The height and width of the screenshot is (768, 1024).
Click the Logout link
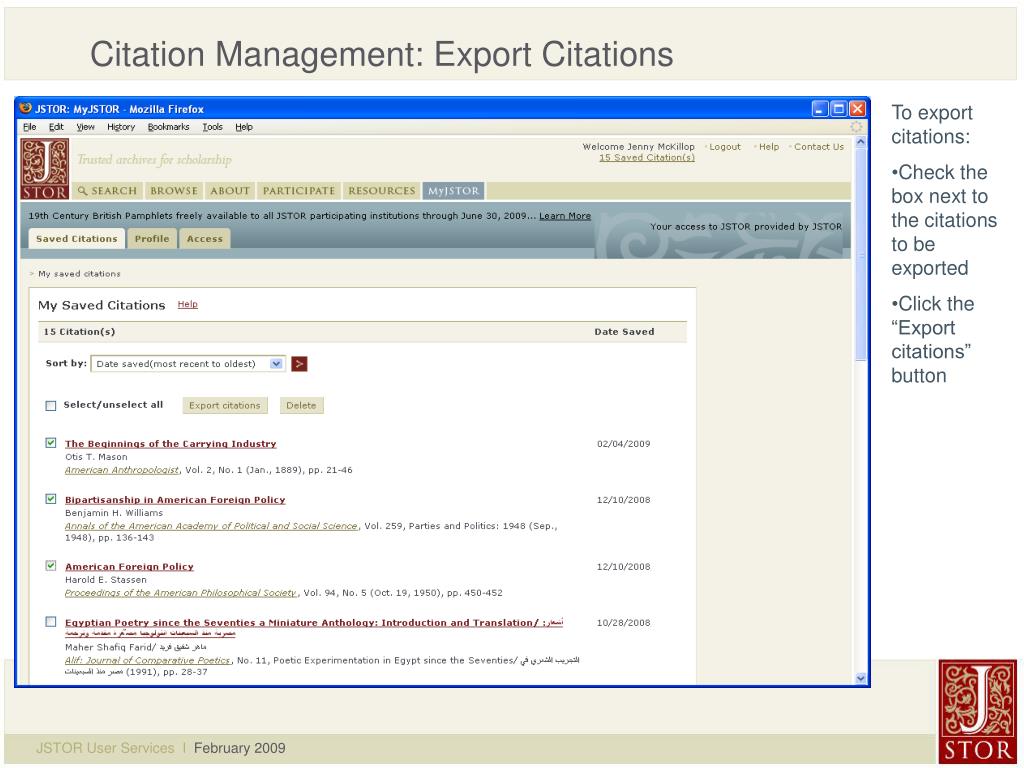coord(725,147)
